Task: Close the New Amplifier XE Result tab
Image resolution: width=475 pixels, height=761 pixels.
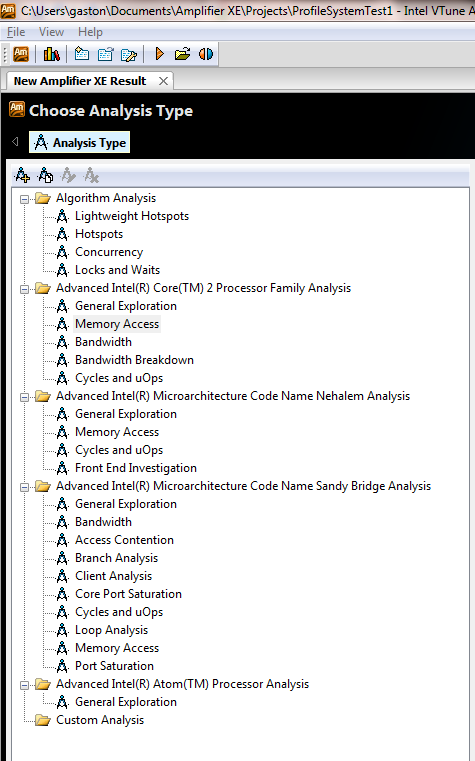Action: pos(164,81)
